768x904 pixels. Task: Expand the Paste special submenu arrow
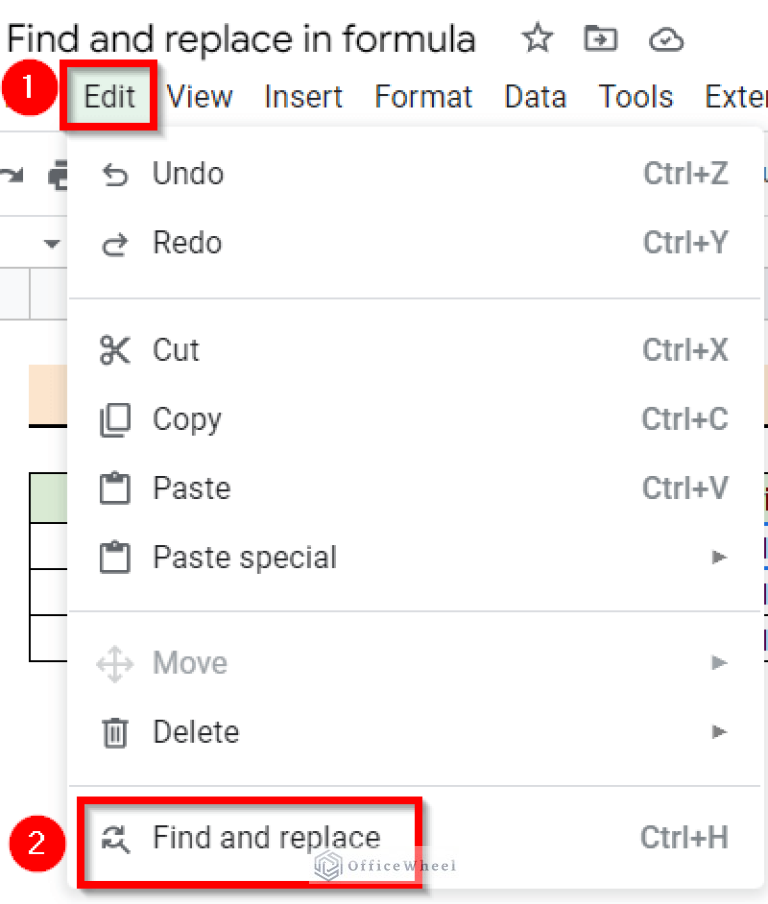[x=719, y=558]
